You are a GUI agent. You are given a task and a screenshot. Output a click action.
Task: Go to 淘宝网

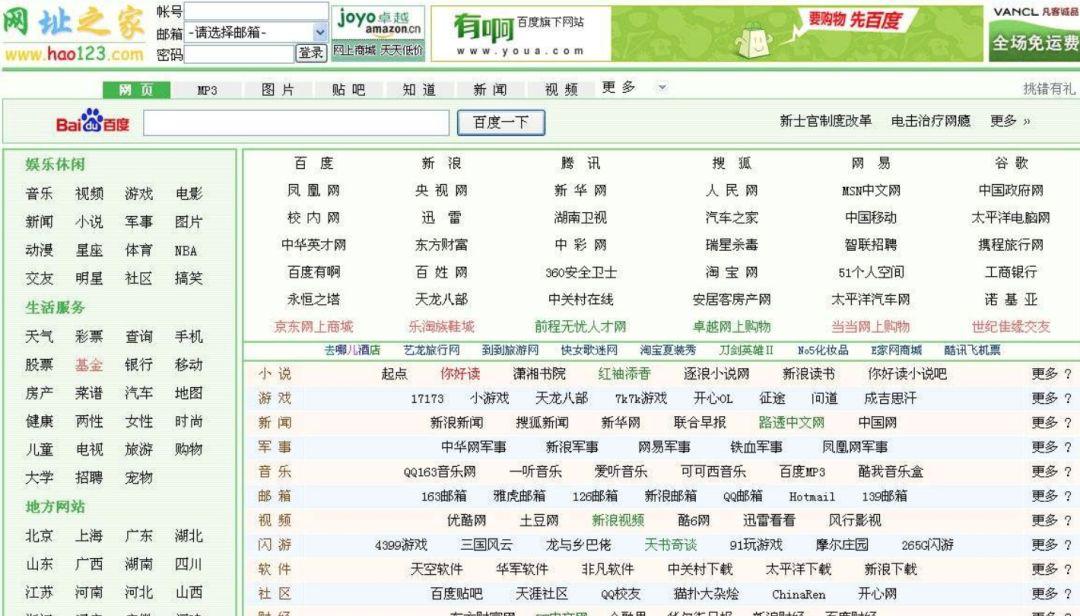pyautogui.click(x=731, y=272)
